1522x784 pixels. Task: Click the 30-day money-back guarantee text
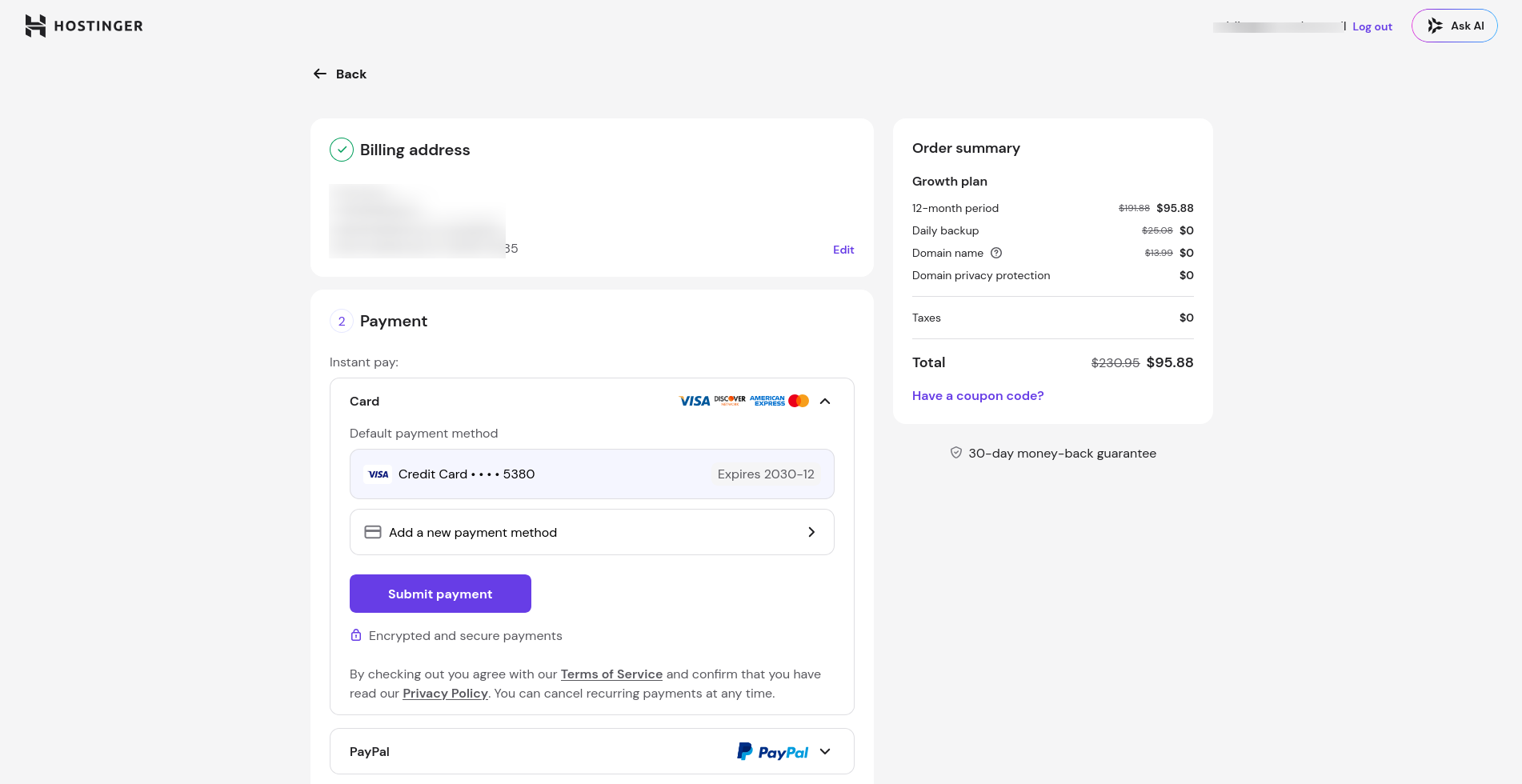(x=1062, y=454)
